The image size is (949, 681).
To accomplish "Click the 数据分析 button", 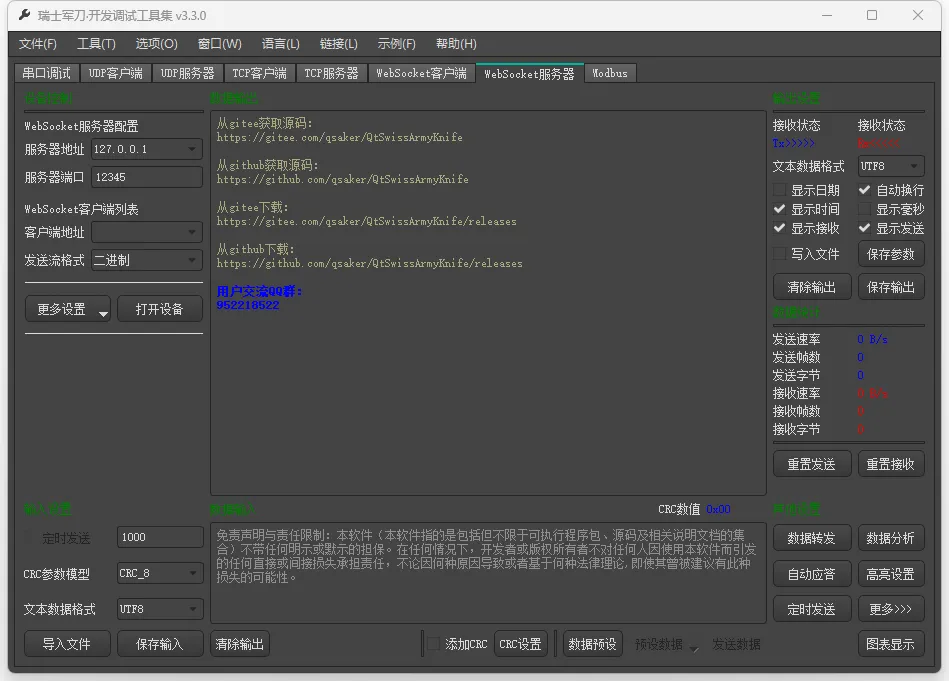I will pyautogui.click(x=891, y=538).
